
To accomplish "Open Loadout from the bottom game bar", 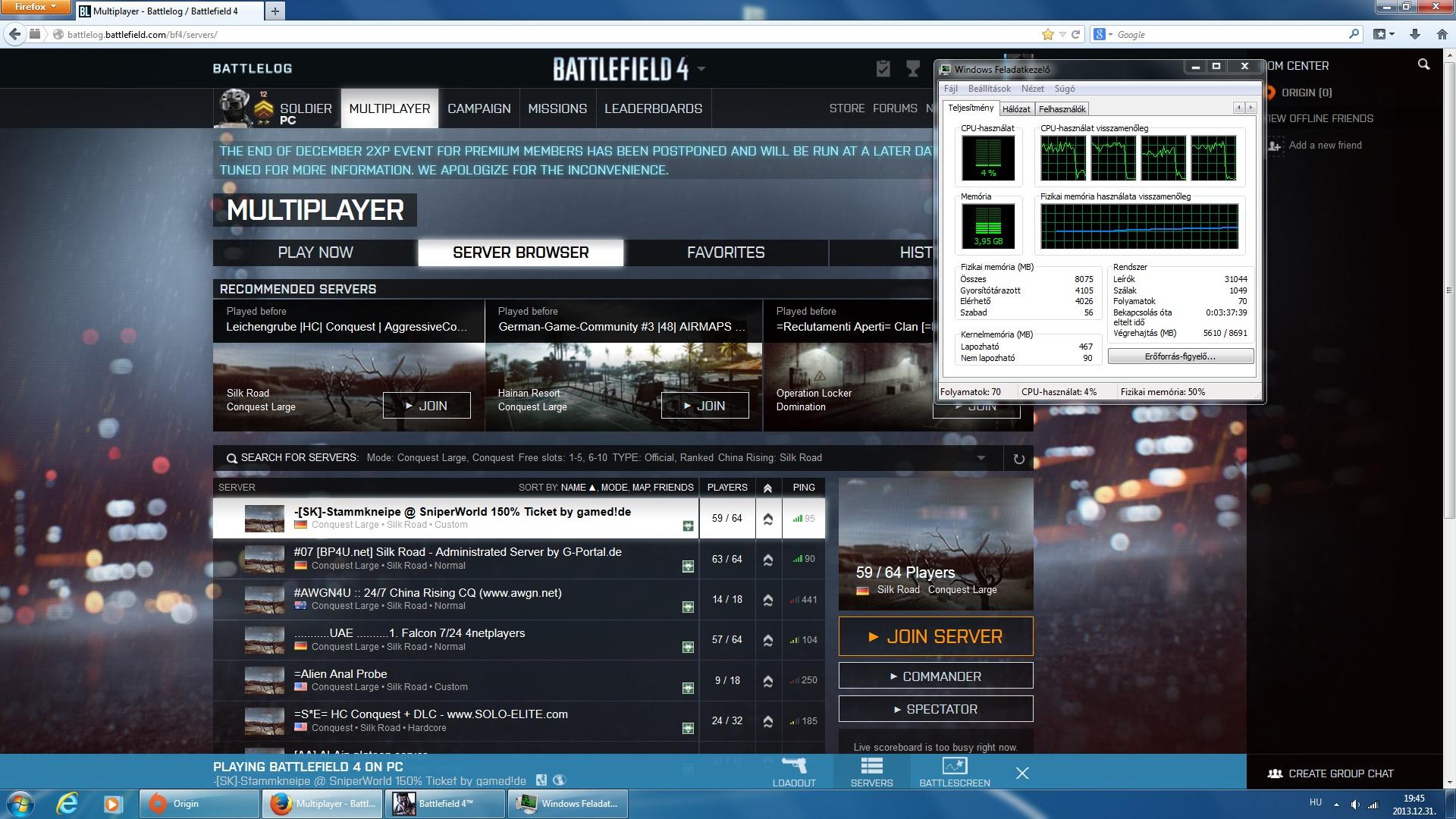I will coord(794,772).
